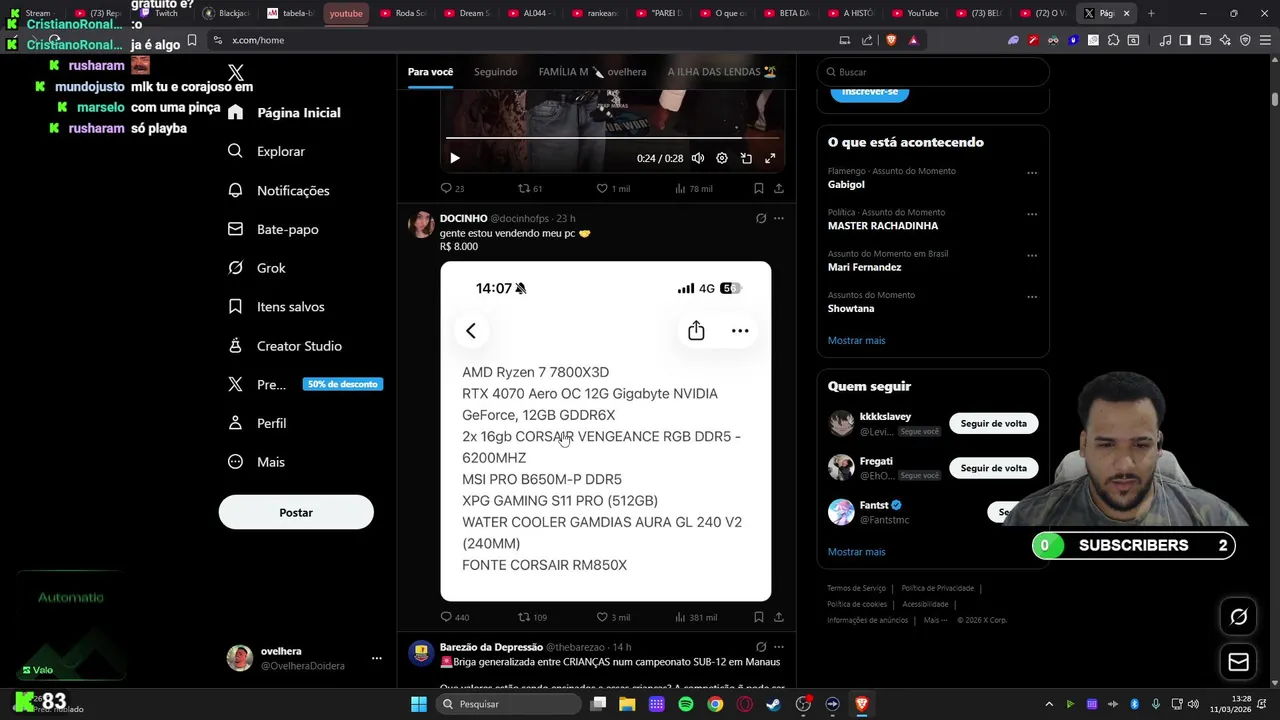Screen dimensions: 1280x720
Task: Mute the video with the volume icon
Action: pos(698,158)
